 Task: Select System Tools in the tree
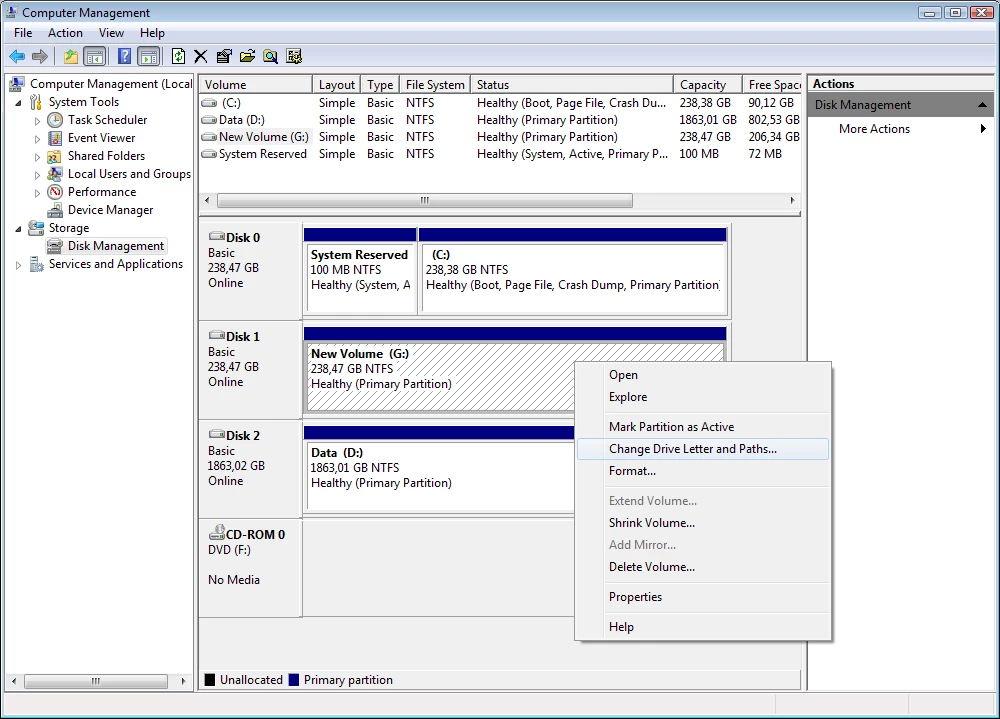click(x=84, y=101)
